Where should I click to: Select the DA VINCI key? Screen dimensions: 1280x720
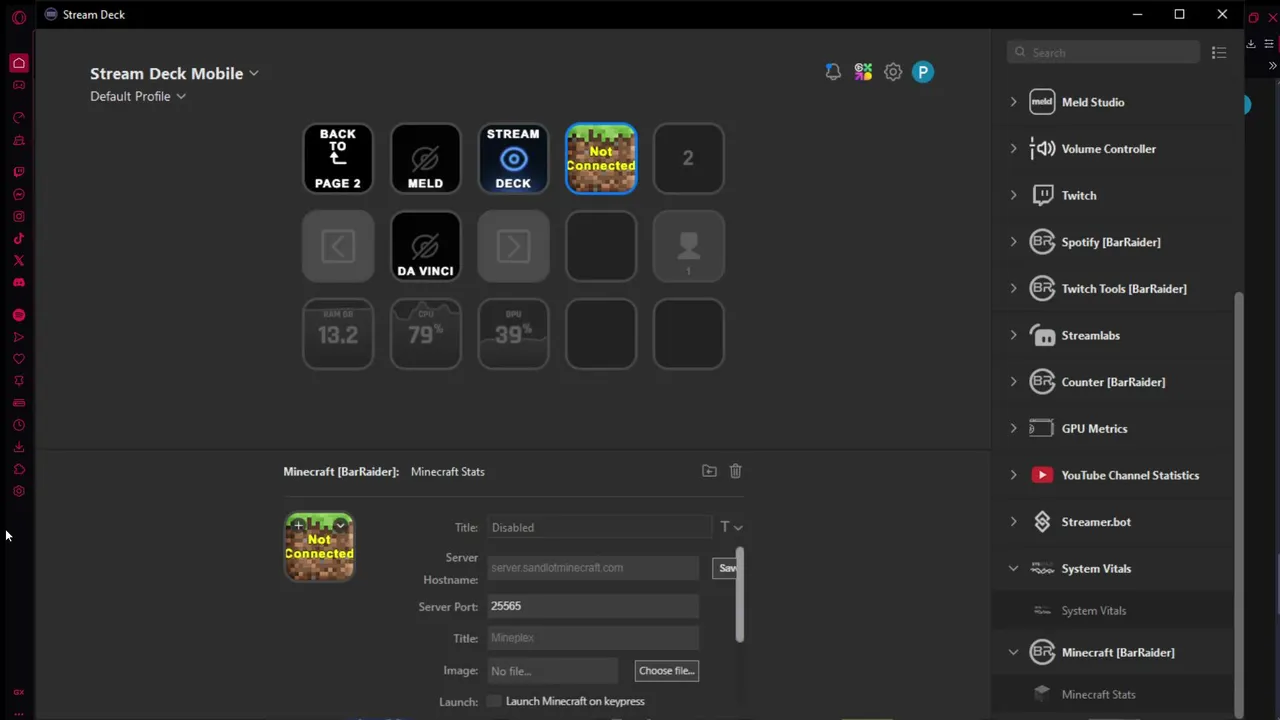(425, 246)
